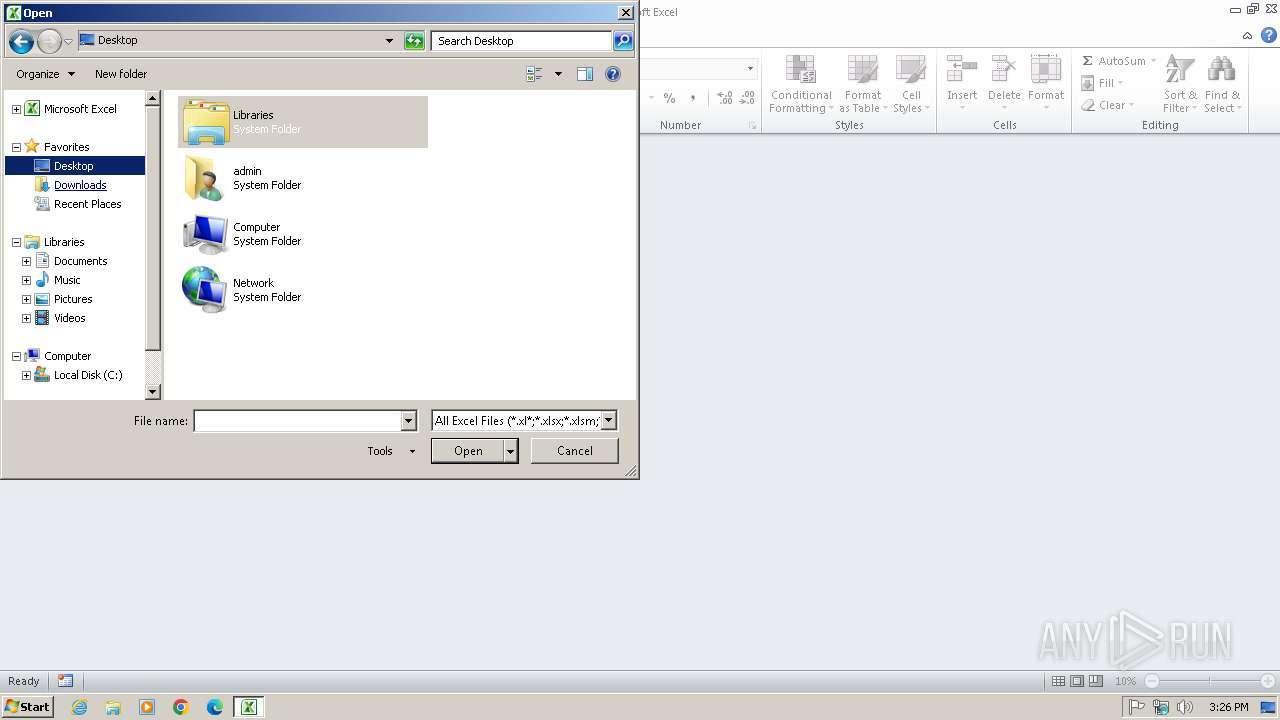Click the green refresh button beside the address bar
The image size is (1280, 720).
(x=414, y=41)
